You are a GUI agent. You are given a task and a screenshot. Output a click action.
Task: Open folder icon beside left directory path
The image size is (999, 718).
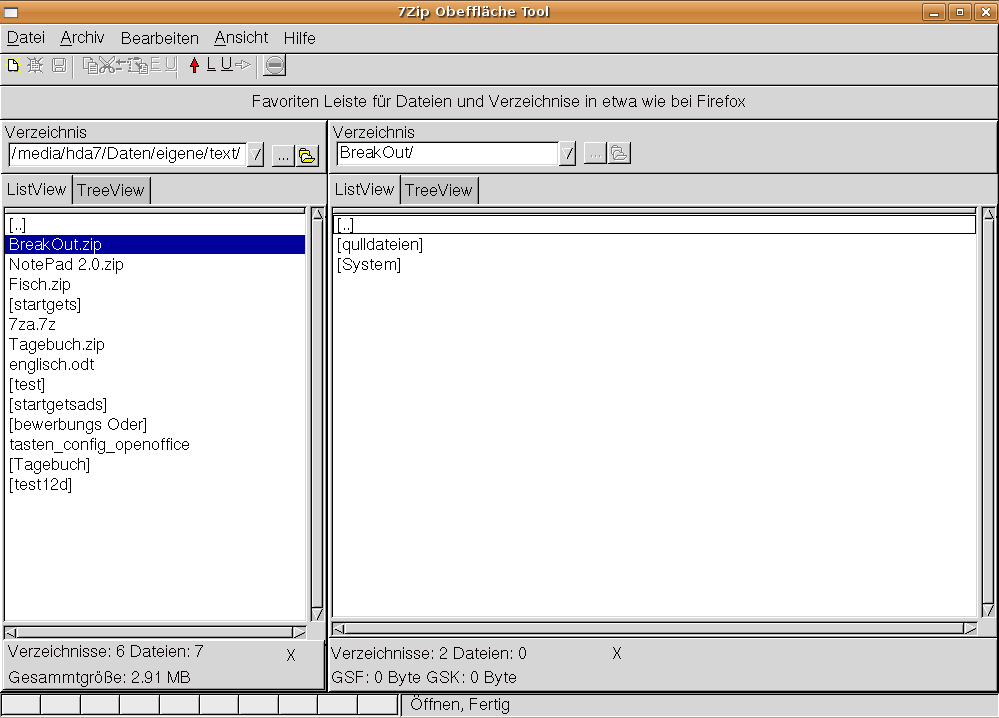coord(307,155)
